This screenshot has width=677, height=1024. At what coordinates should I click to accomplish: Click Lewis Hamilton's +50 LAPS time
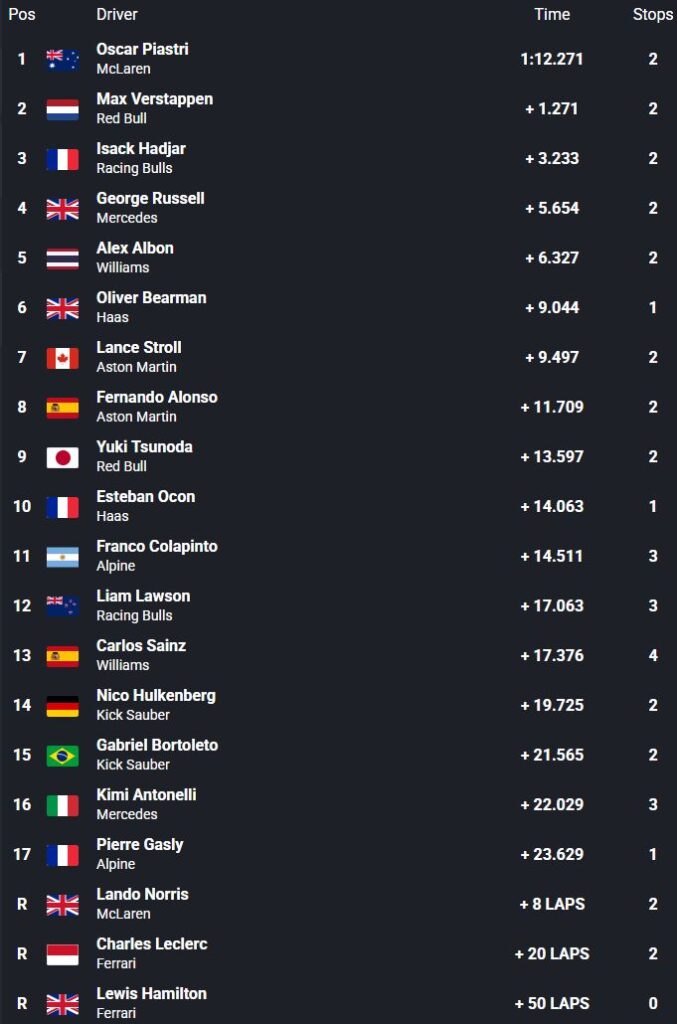(x=552, y=1004)
